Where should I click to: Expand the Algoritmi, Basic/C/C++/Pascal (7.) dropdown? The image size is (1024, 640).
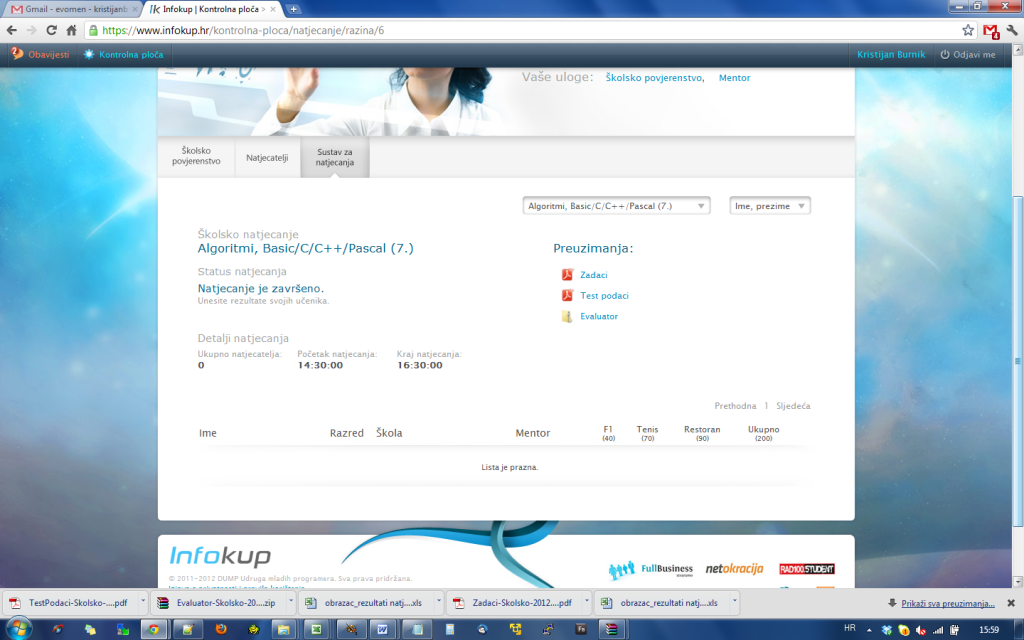click(616, 206)
